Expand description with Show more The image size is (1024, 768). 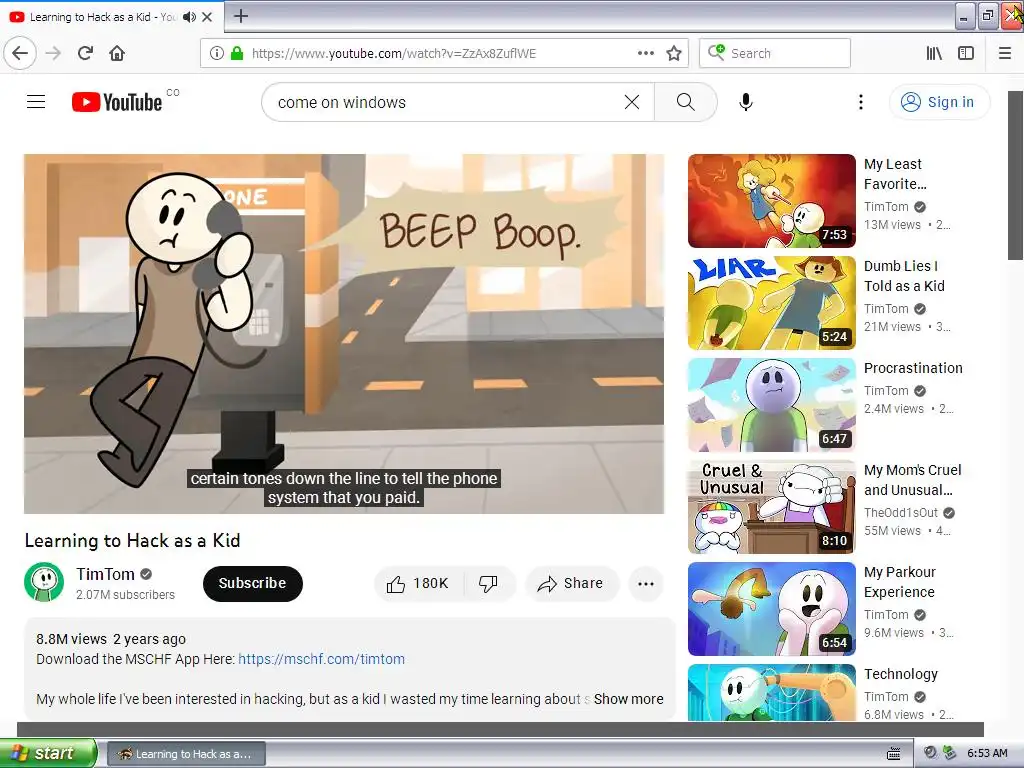coord(628,699)
